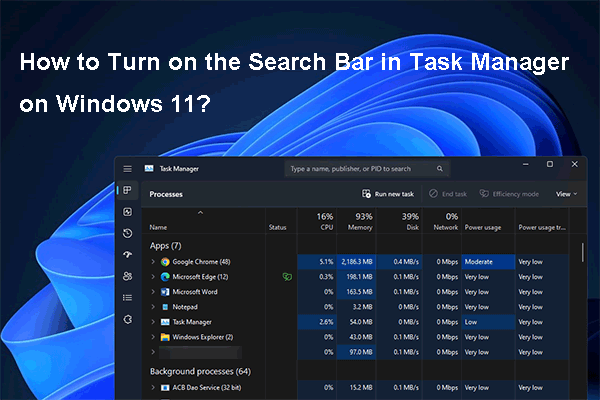Click the Google Chrome app icon
Viewport: 600px width, 400px height.
pos(165,262)
